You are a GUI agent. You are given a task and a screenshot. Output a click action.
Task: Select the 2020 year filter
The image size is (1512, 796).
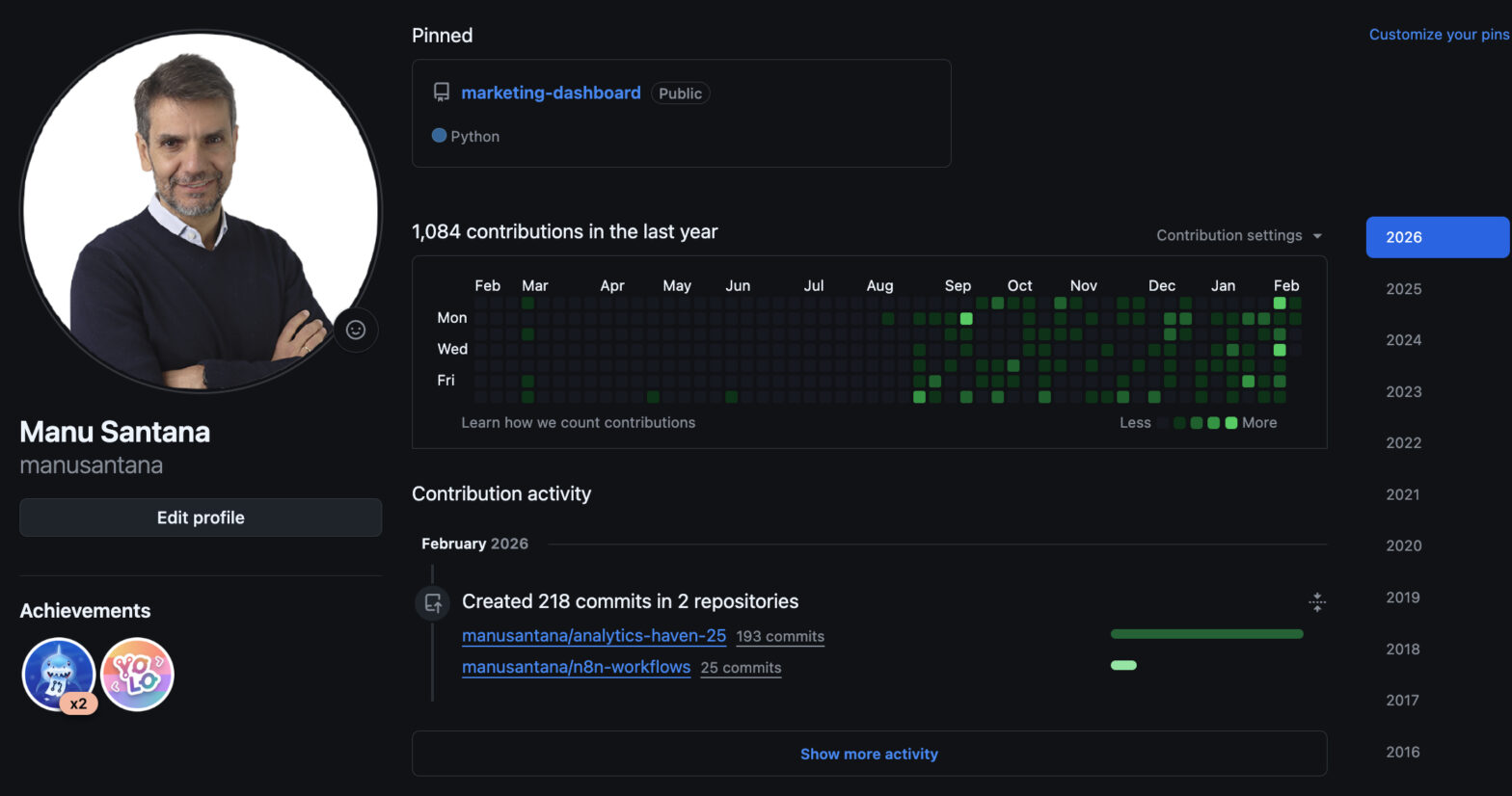pyautogui.click(x=1404, y=545)
